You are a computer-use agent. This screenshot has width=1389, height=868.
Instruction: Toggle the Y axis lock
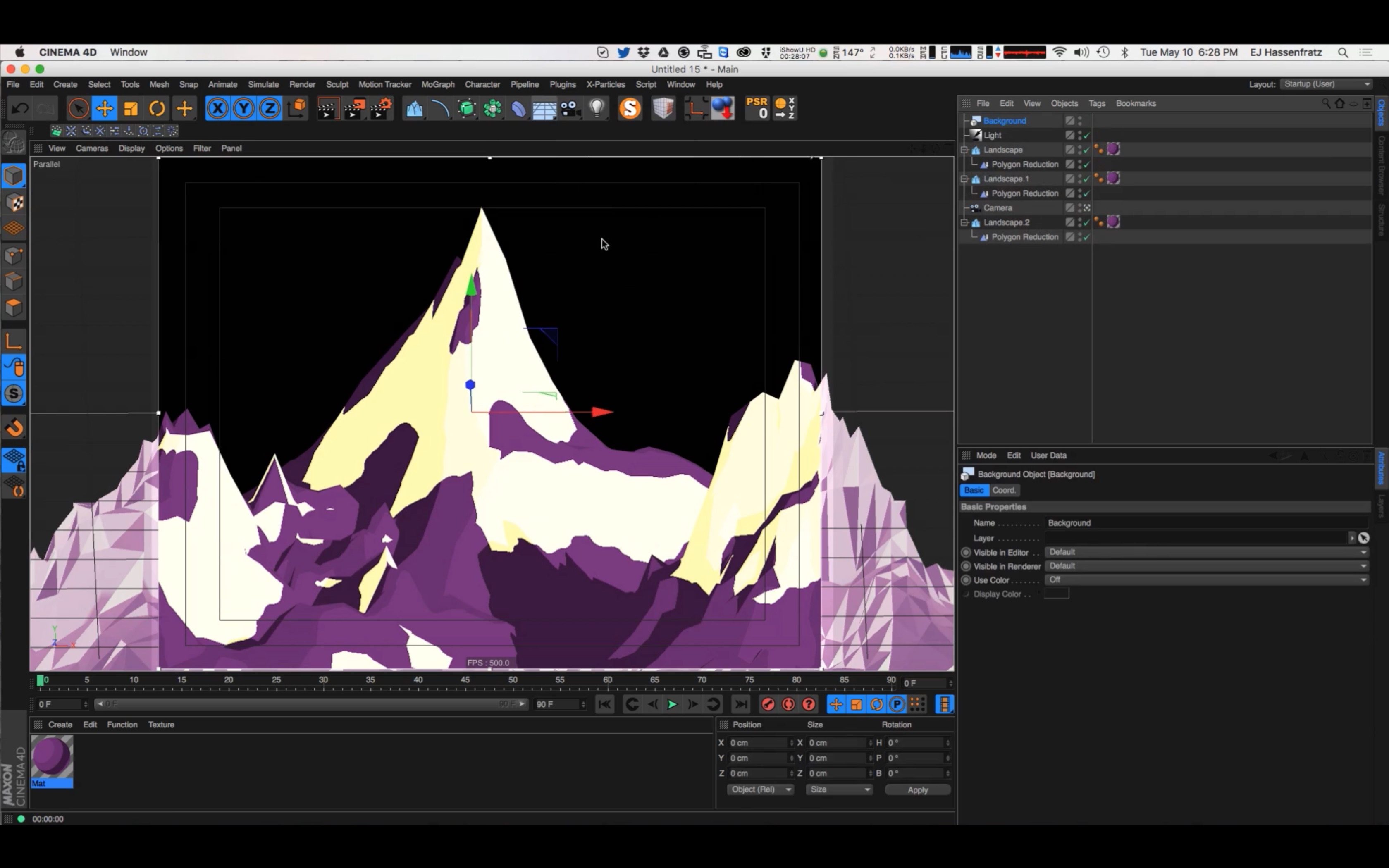pos(243,108)
